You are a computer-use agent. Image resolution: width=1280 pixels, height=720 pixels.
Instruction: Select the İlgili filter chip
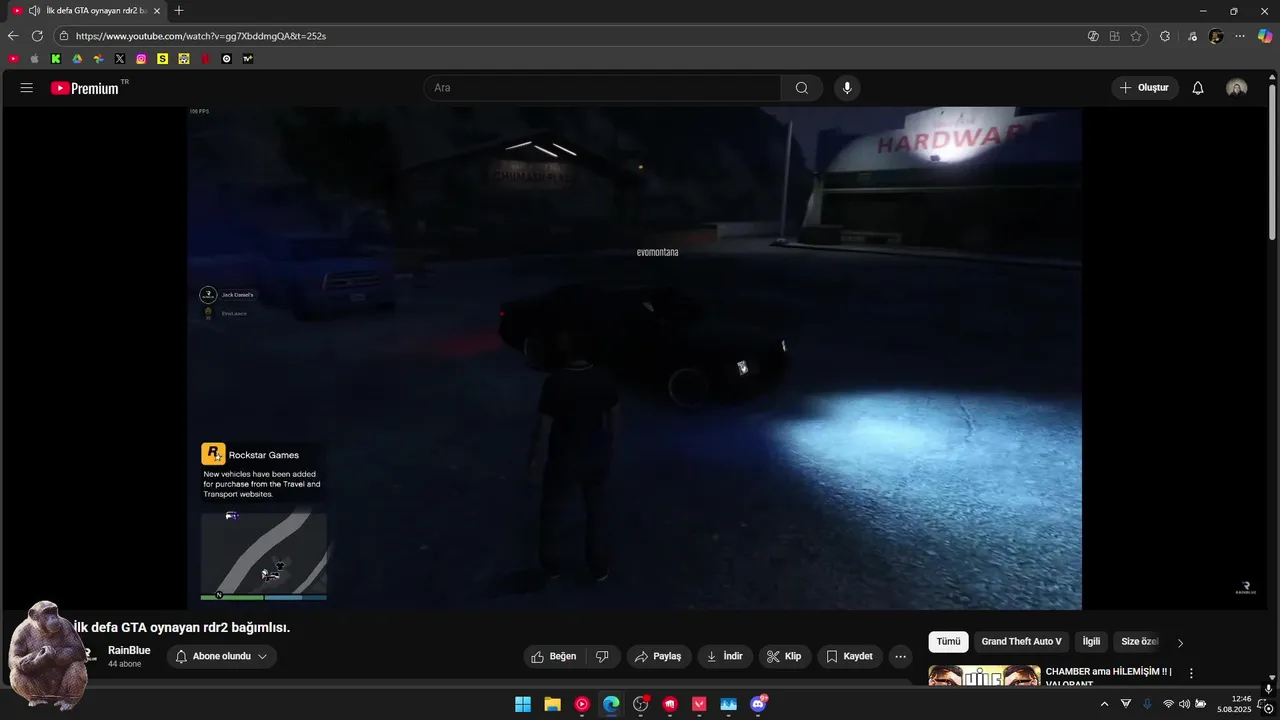pyautogui.click(x=1091, y=642)
